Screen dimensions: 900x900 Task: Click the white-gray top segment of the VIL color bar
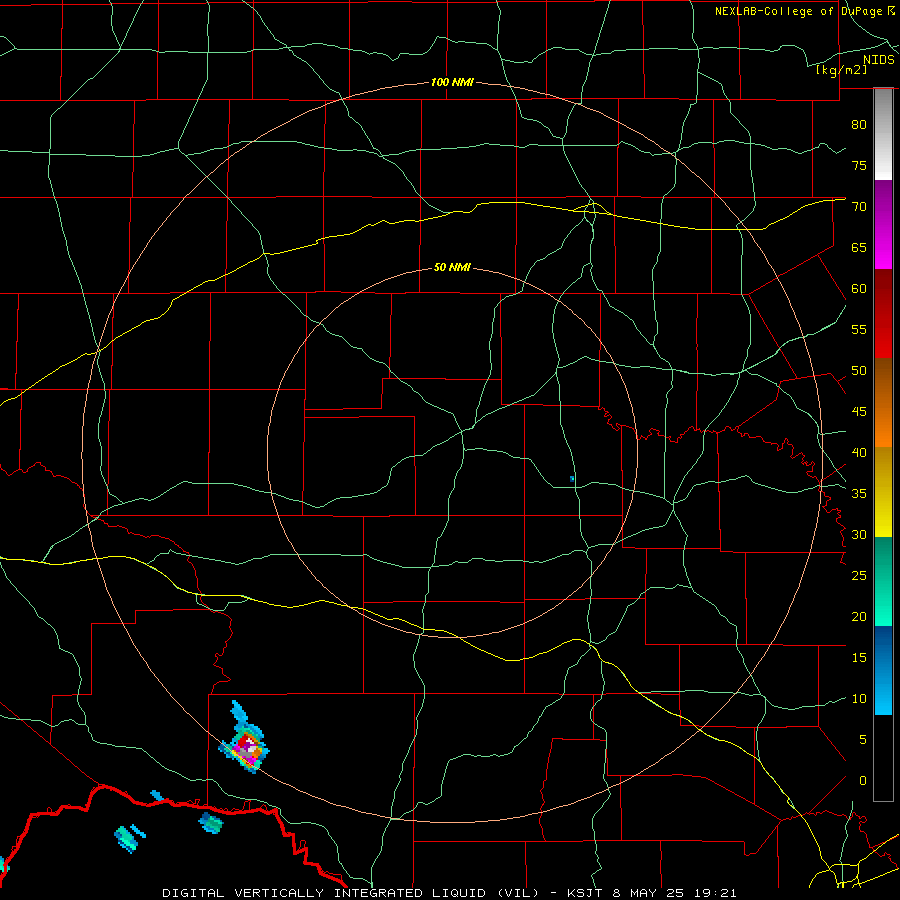(x=883, y=134)
